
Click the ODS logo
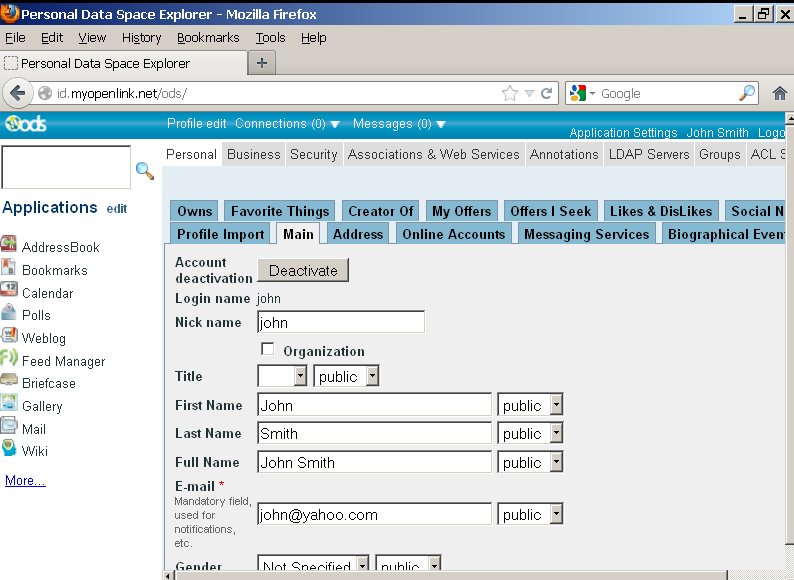[x=25, y=124]
